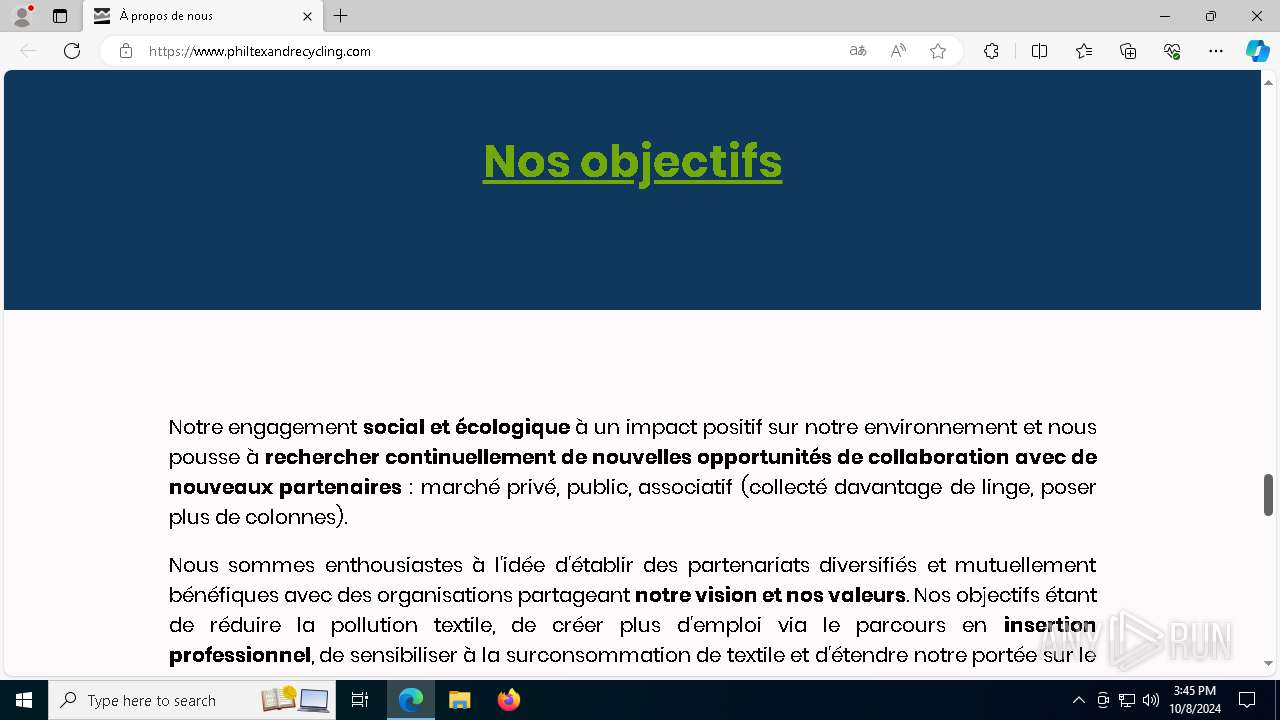
Task: View site information lock icon
Action: tap(126, 51)
